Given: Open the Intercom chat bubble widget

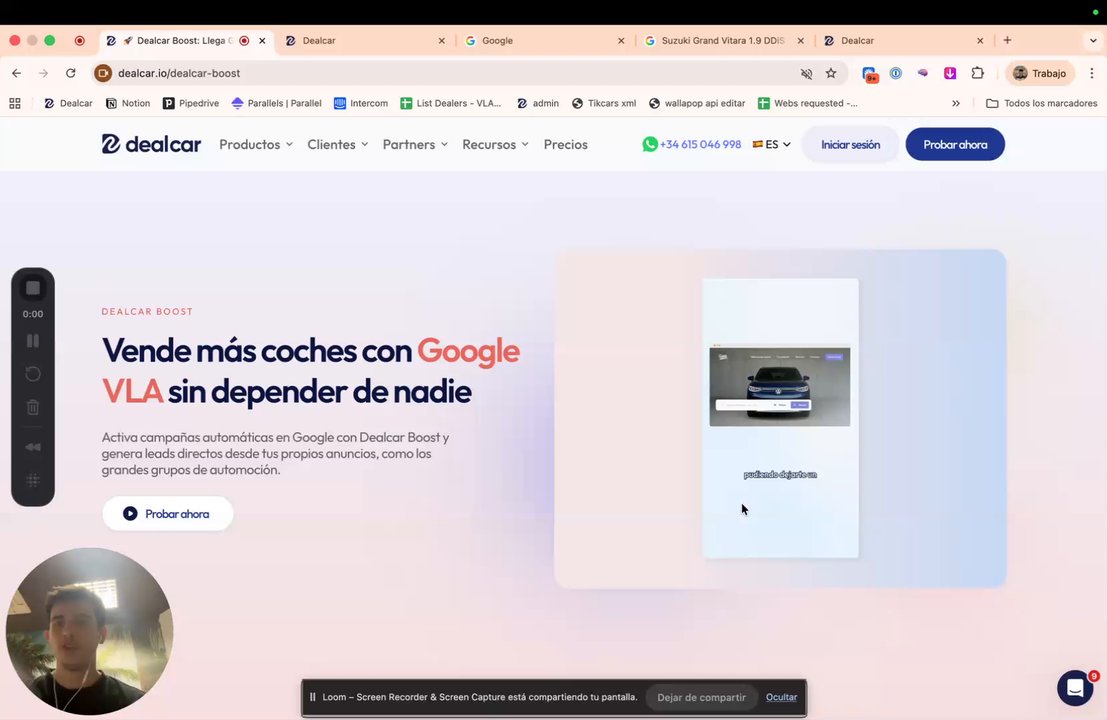Looking at the screenshot, I should point(1075,688).
